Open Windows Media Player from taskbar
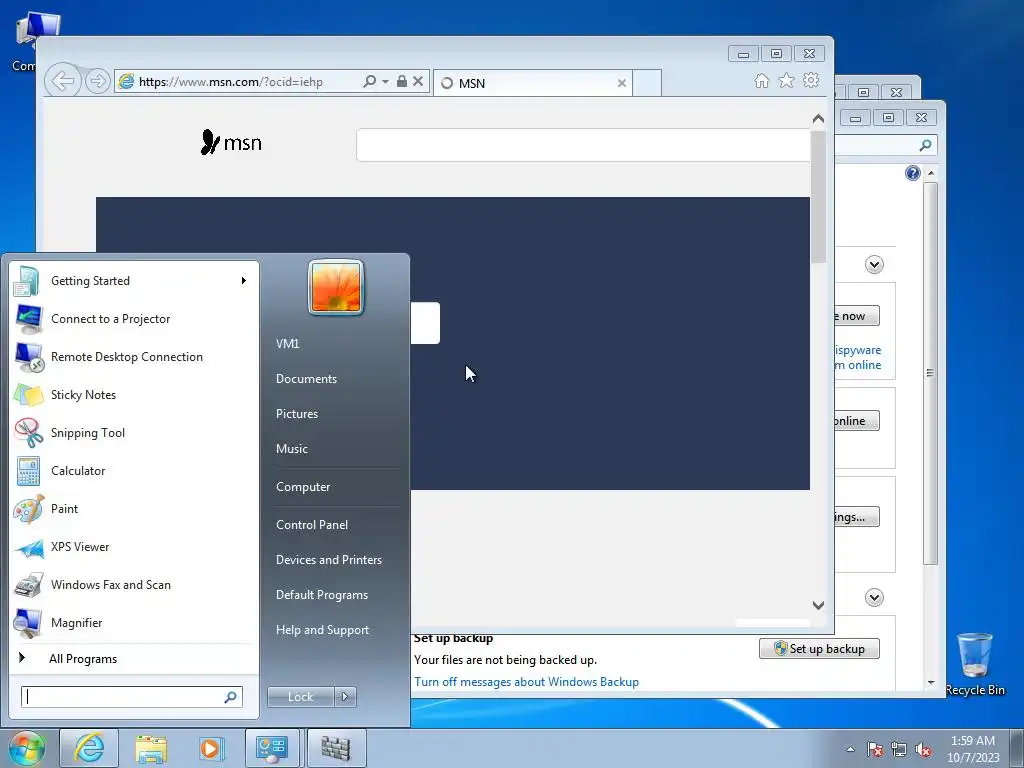The width and height of the screenshot is (1024, 768). 211,748
